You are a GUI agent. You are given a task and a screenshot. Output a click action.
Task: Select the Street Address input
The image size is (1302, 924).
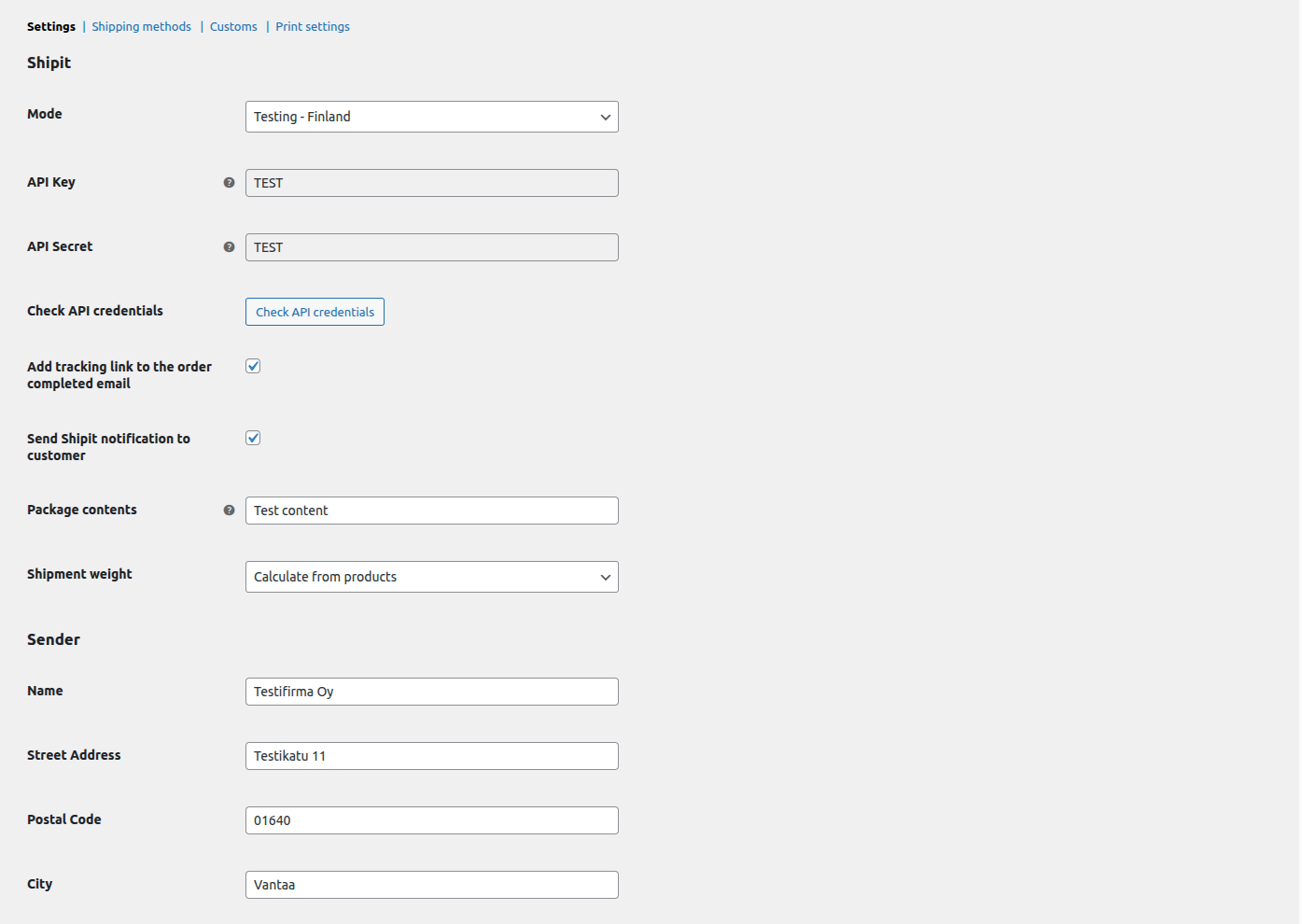pos(431,756)
